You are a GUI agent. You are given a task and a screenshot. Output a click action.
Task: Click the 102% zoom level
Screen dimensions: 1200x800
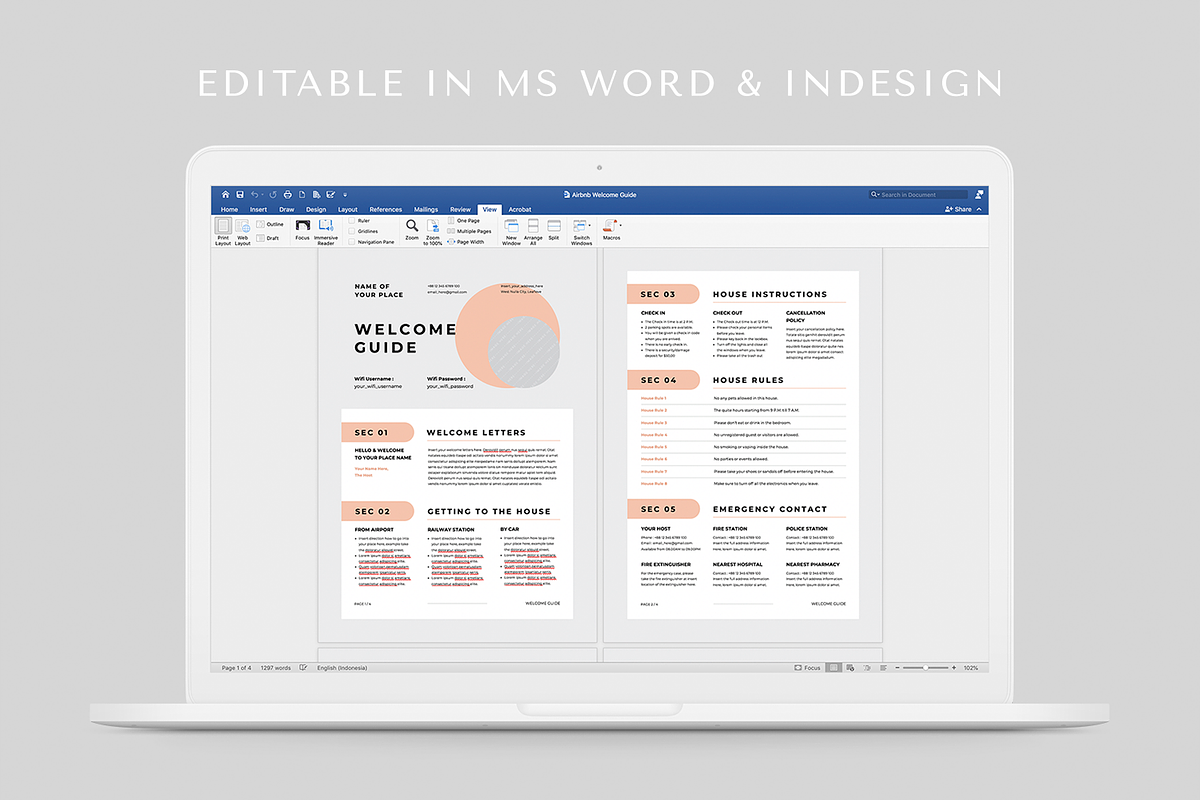tap(971, 668)
